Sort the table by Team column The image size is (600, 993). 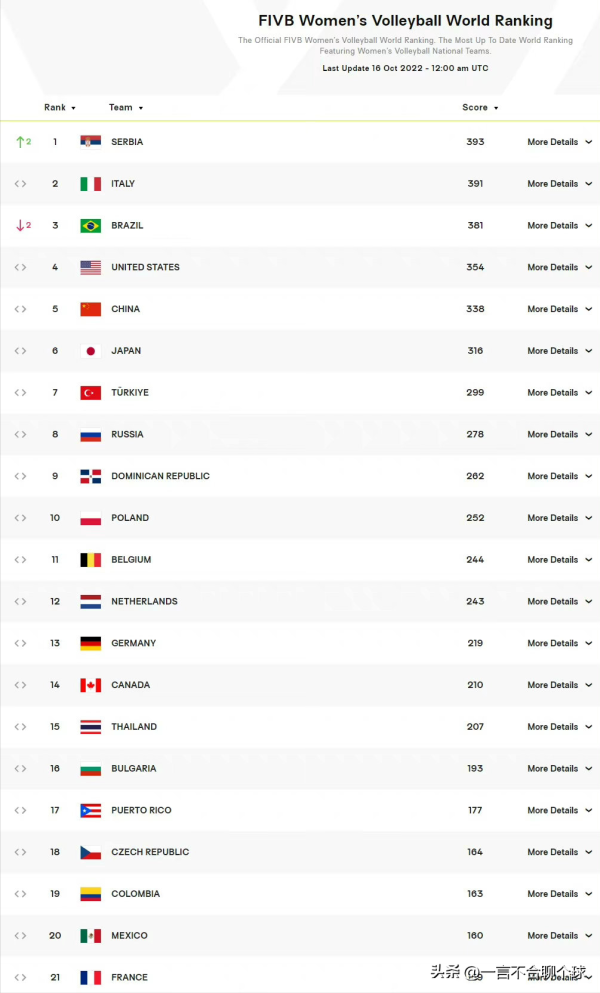click(125, 108)
